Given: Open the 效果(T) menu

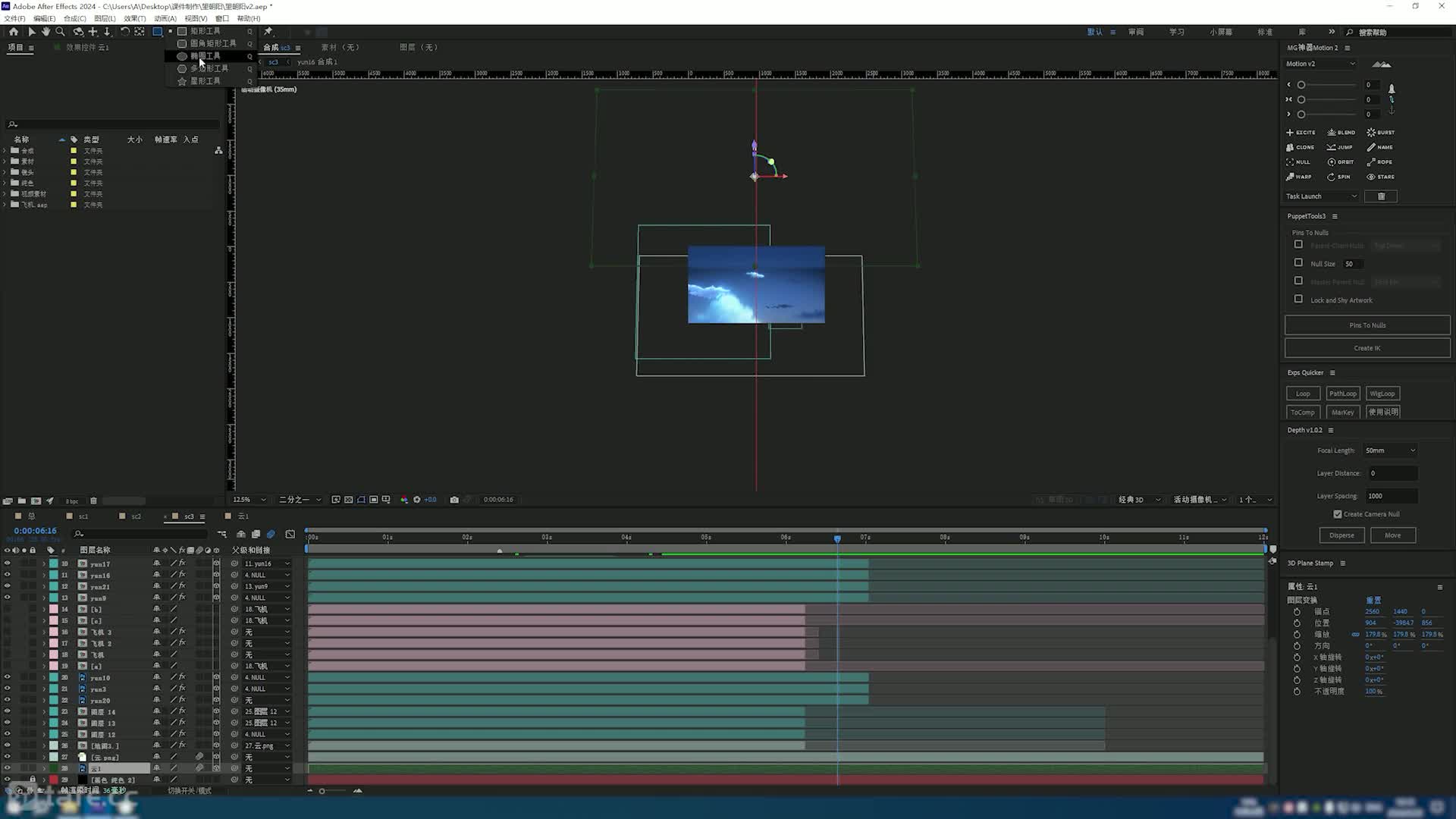Looking at the screenshot, I should (134, 18).
